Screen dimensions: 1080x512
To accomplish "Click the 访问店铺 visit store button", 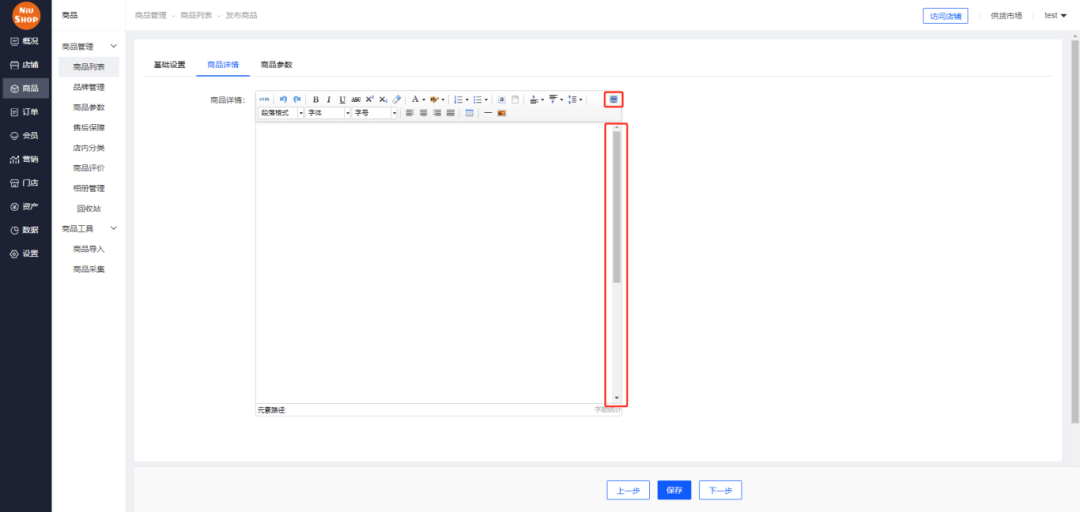I will tap(946, 16).
